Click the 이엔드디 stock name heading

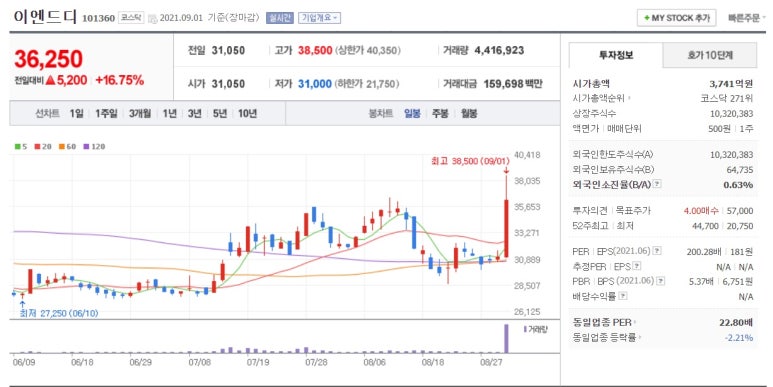45,17
